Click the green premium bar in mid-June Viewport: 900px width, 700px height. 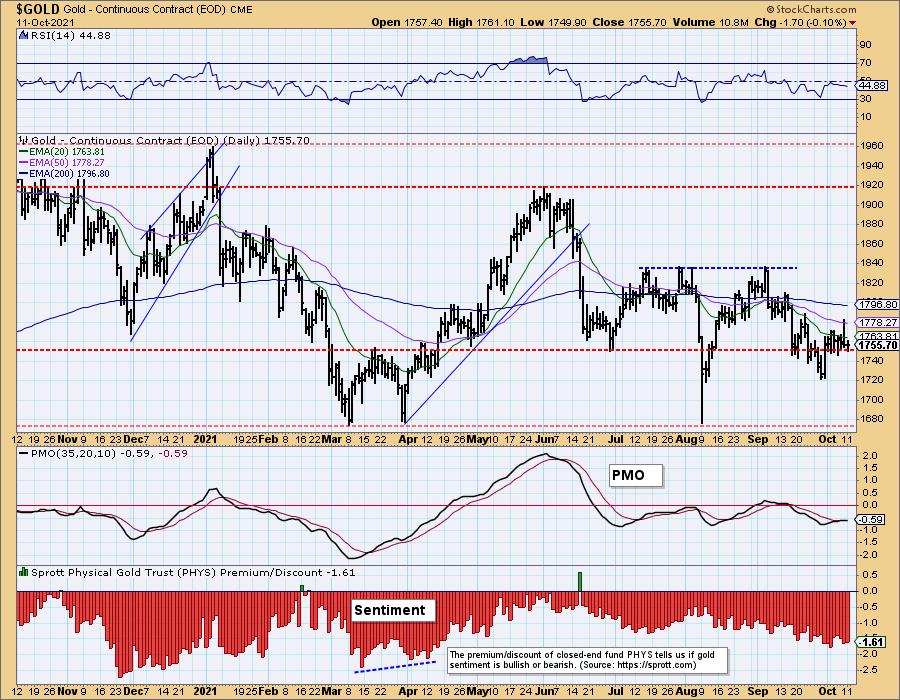(580, 581)
